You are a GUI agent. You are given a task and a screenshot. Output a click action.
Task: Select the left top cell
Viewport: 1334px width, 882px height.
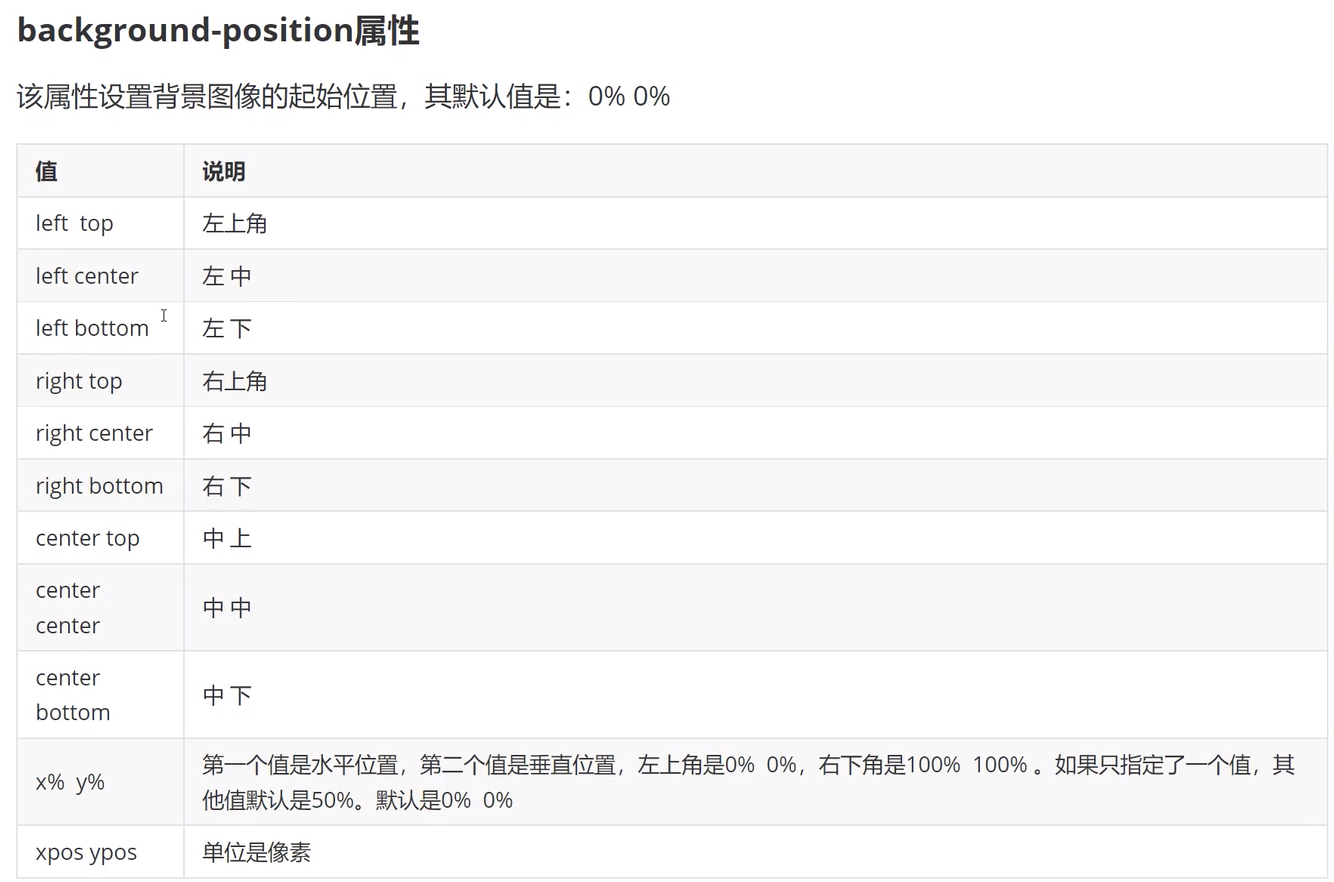tap(100, 223)
